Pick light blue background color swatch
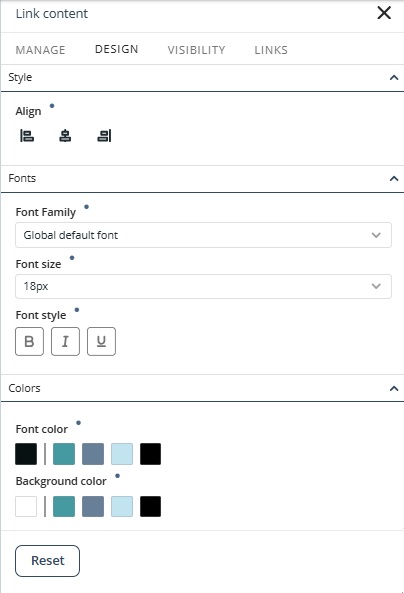Viewport: 404px width, 593px height. 122,506
